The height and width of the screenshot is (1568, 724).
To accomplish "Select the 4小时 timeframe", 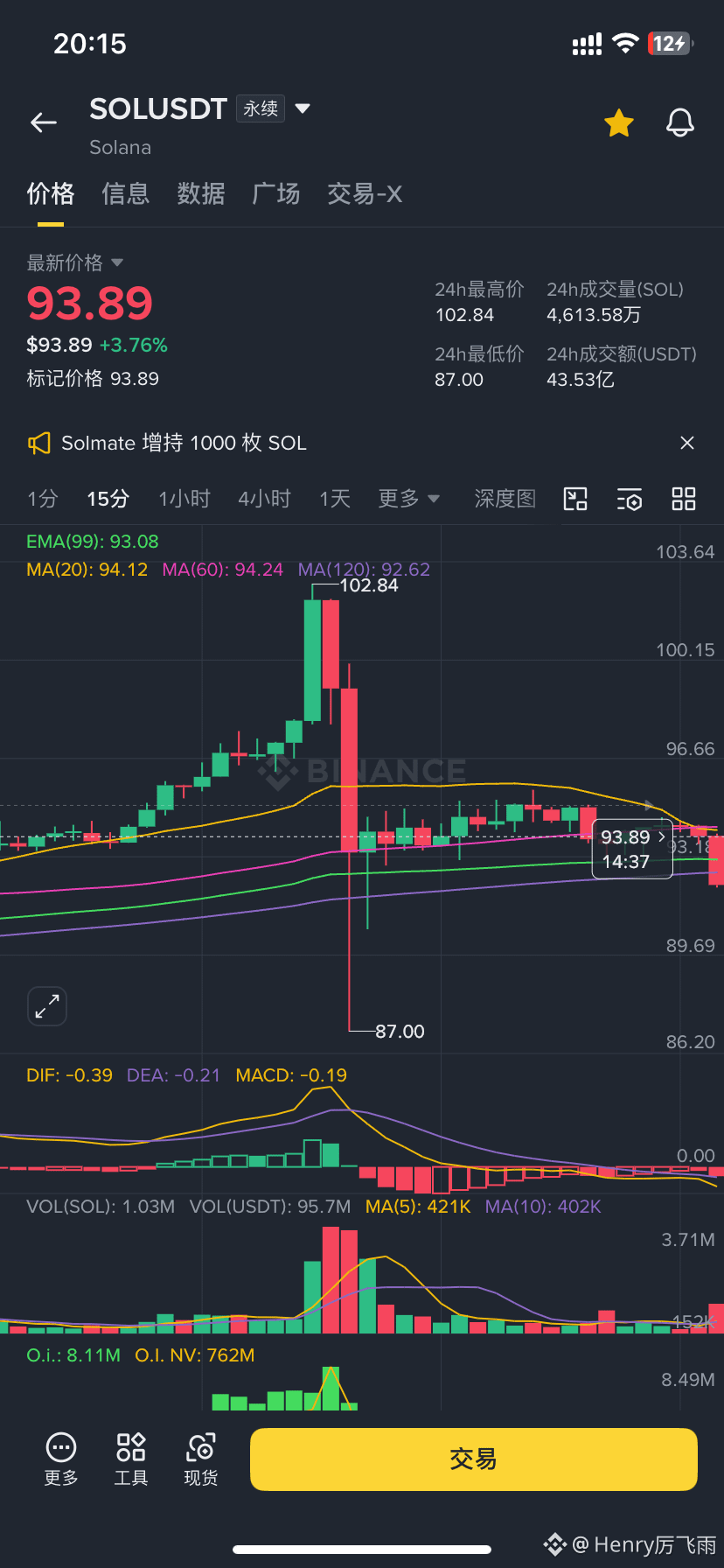I will tap(265, 499).
